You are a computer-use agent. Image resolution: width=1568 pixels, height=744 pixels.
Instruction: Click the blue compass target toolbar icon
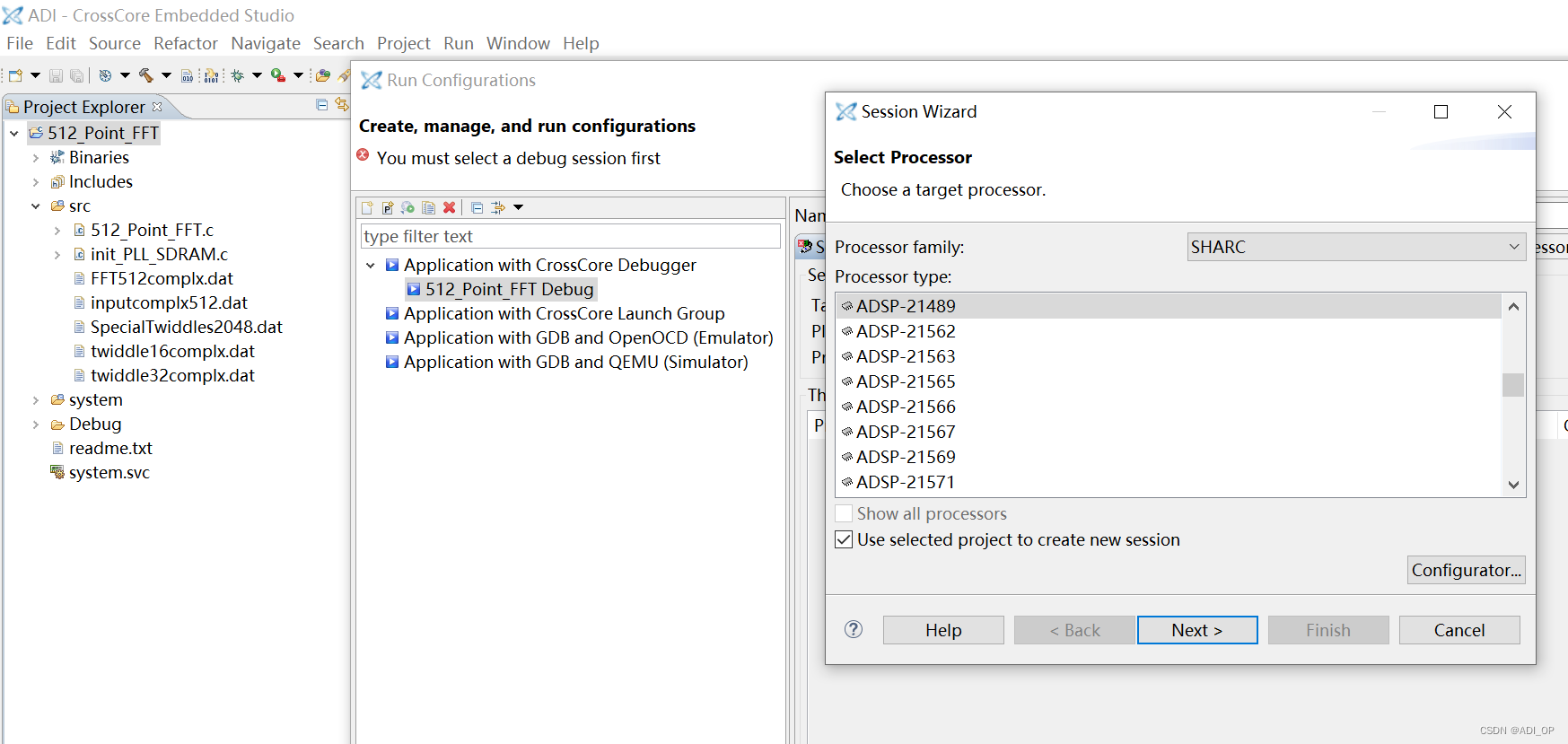coord(105,76)
